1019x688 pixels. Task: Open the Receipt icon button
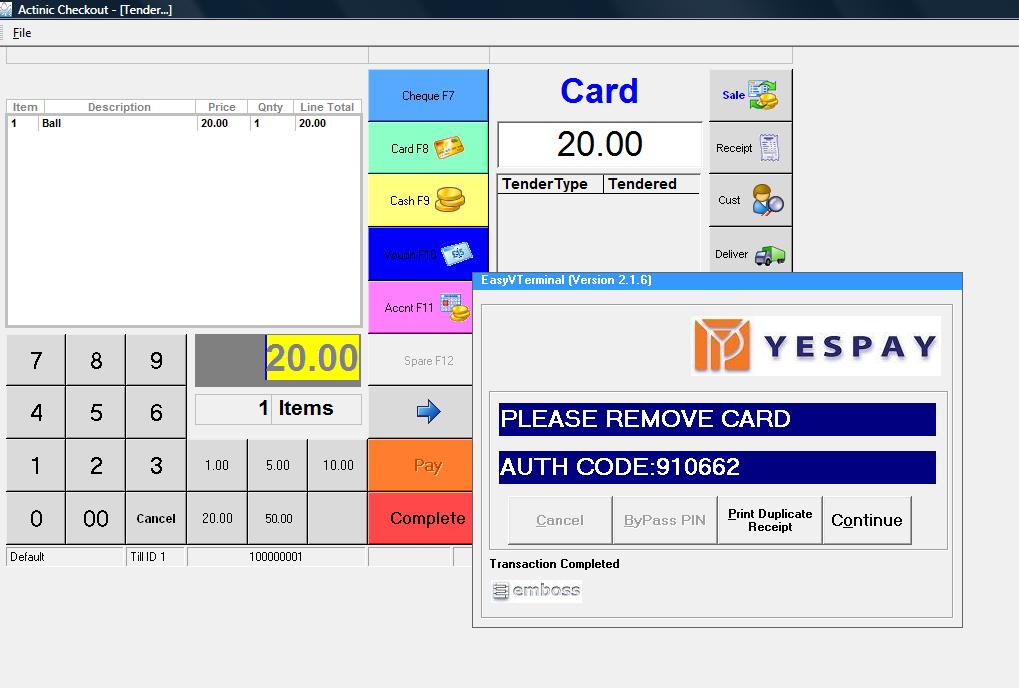pyautogui.click(x=750, y=148)
